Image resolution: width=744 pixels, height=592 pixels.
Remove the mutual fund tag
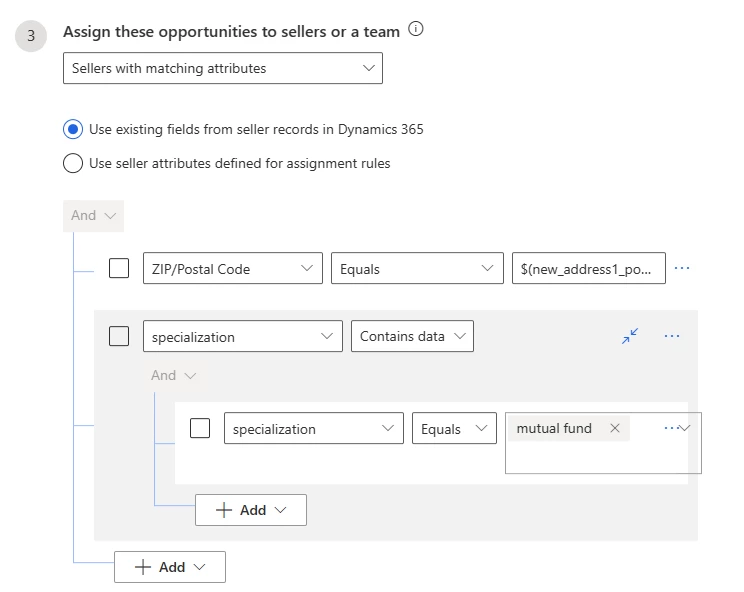[615, 428]
